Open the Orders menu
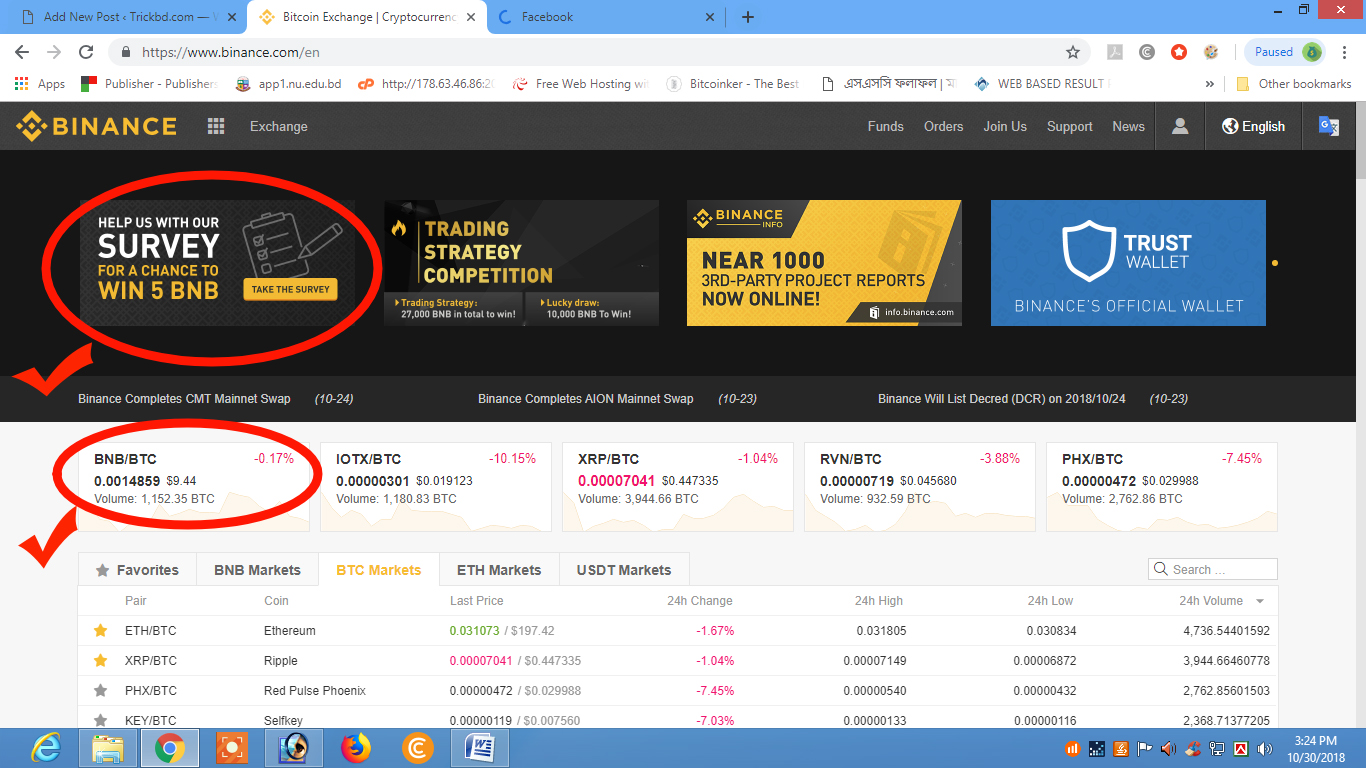The image size is (1366, 768). click(944, 126)
